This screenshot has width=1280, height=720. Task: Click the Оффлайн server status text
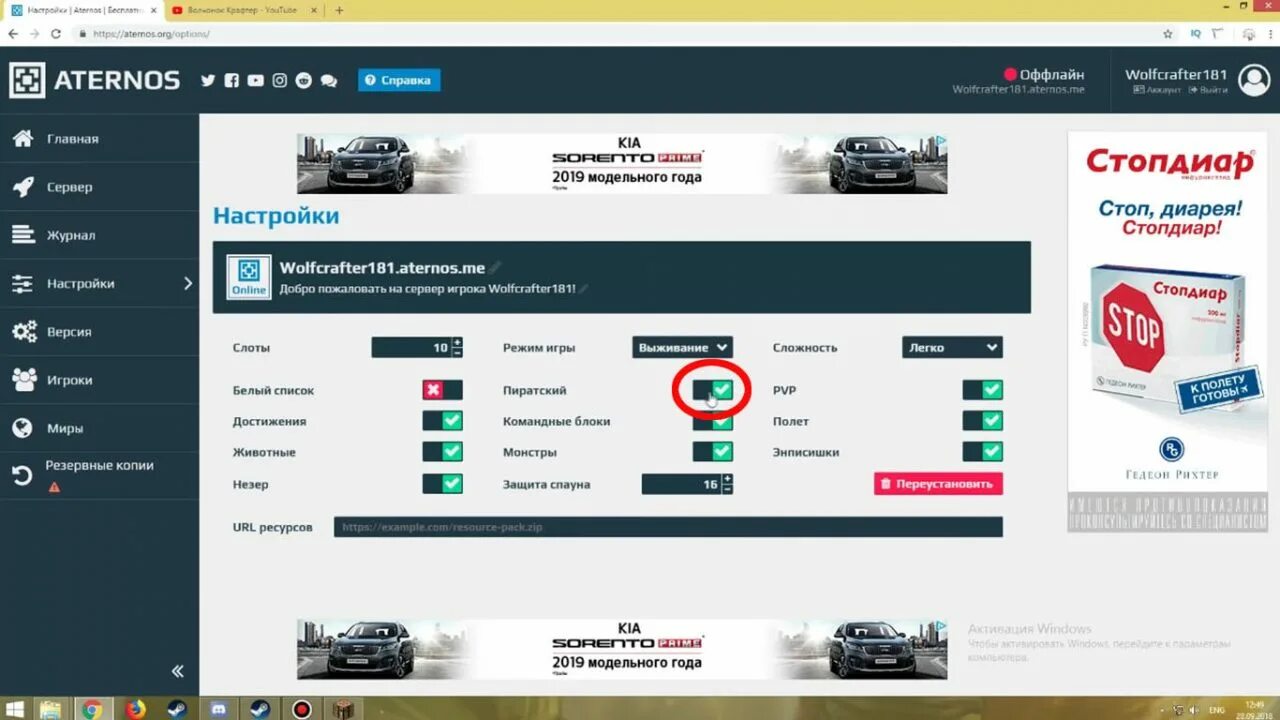pos(1051,74)
